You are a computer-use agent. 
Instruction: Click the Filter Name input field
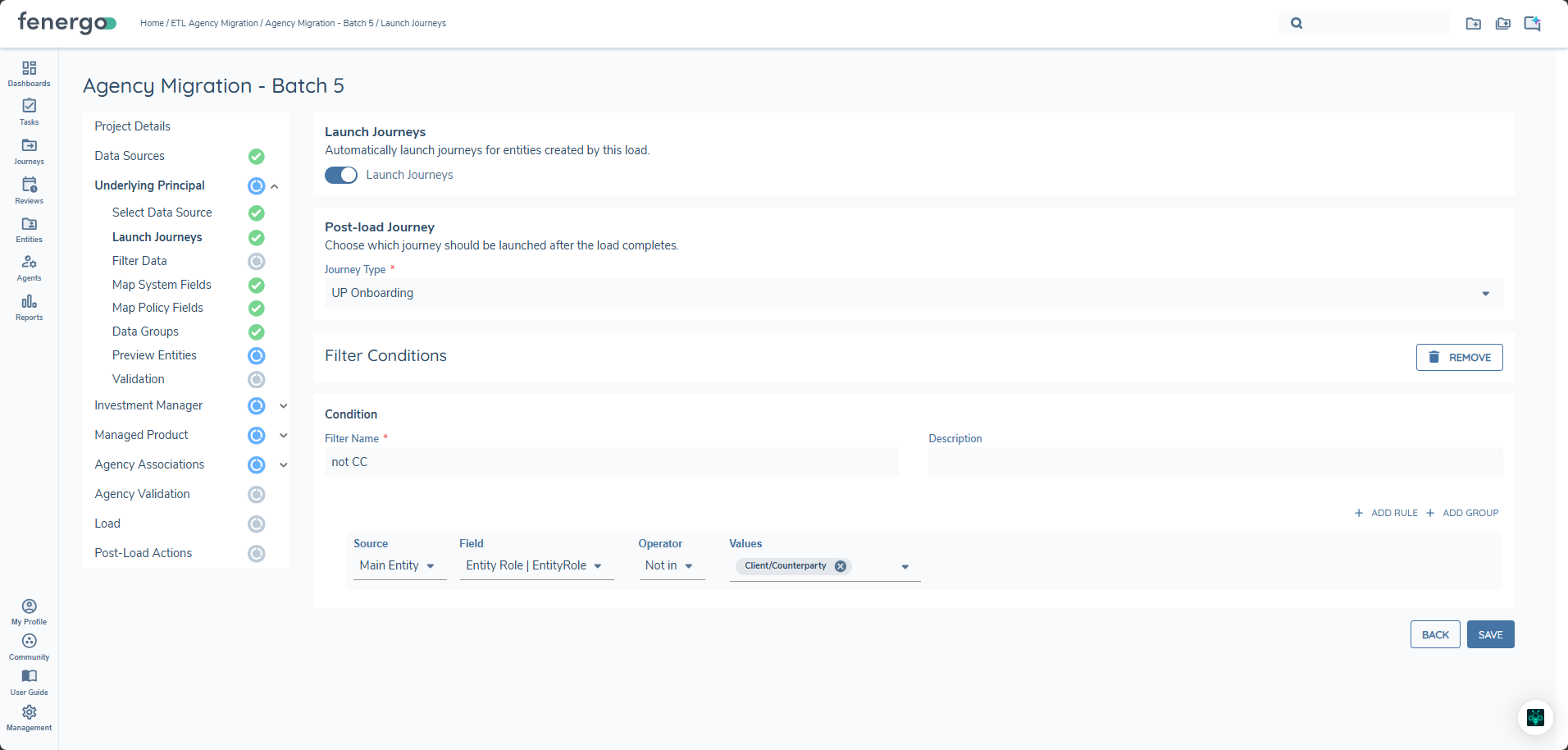pyautogui.click(x=612, y=462)
